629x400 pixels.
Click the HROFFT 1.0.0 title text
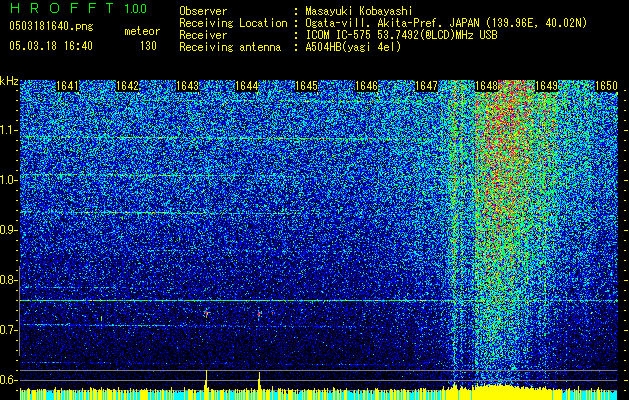coord(78,8)
